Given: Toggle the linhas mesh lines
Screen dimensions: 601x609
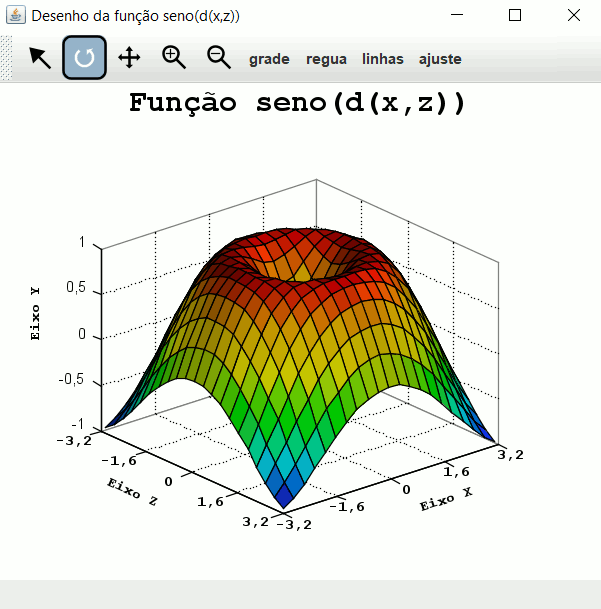Looking at the screenshot, I should (383, 59).
